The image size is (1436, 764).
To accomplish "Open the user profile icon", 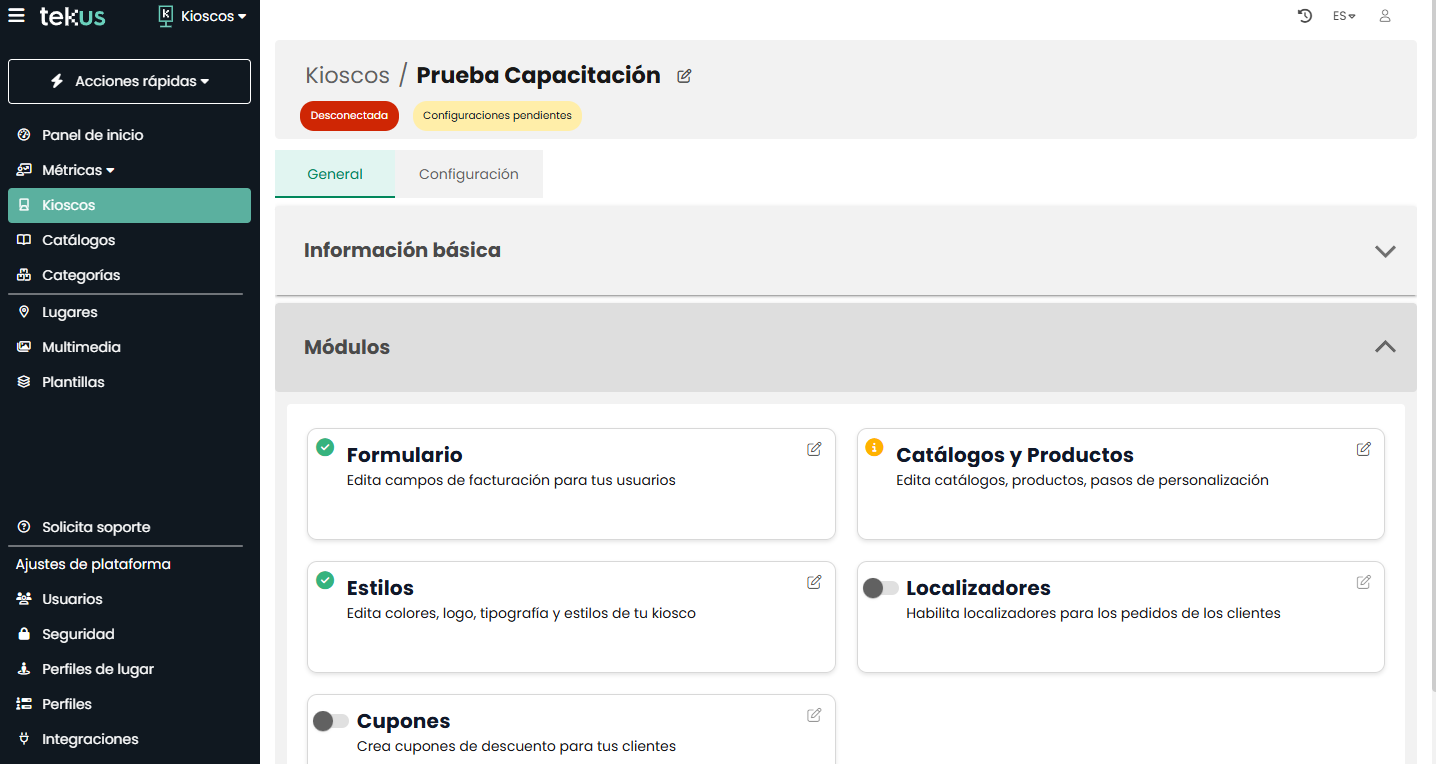I will pyautogui.click(x=1385, y=16).
